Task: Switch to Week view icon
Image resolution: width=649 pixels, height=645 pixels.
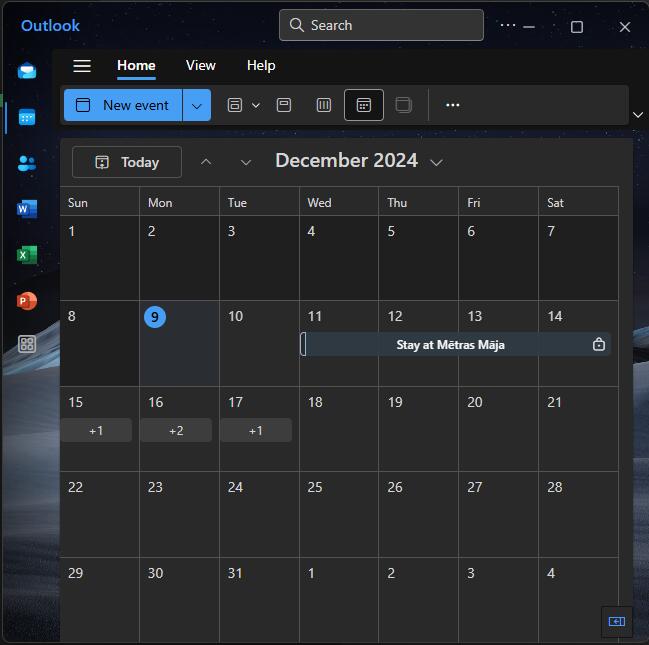Action: point(323,105)
